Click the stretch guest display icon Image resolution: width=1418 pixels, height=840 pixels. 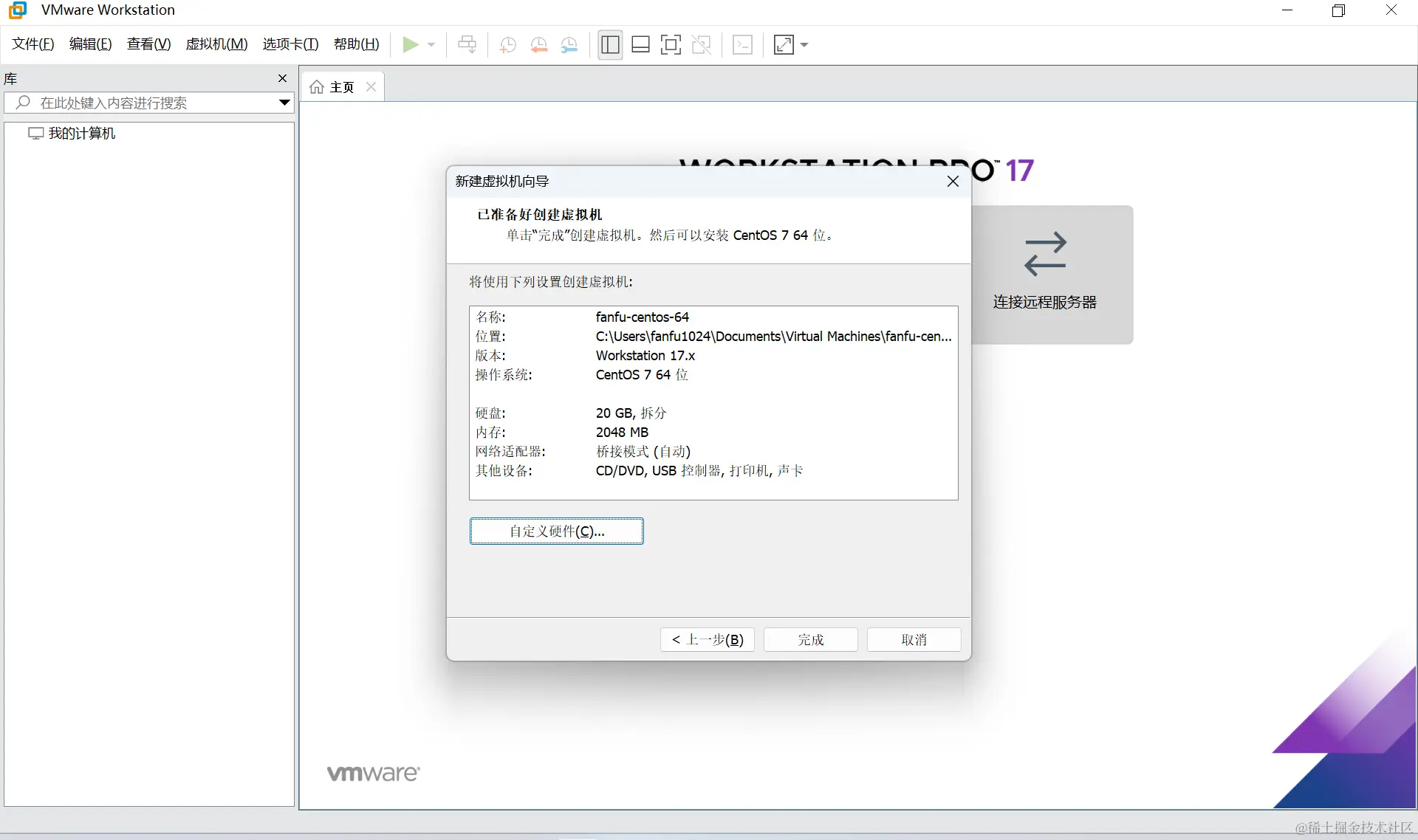tap(784, 45)
